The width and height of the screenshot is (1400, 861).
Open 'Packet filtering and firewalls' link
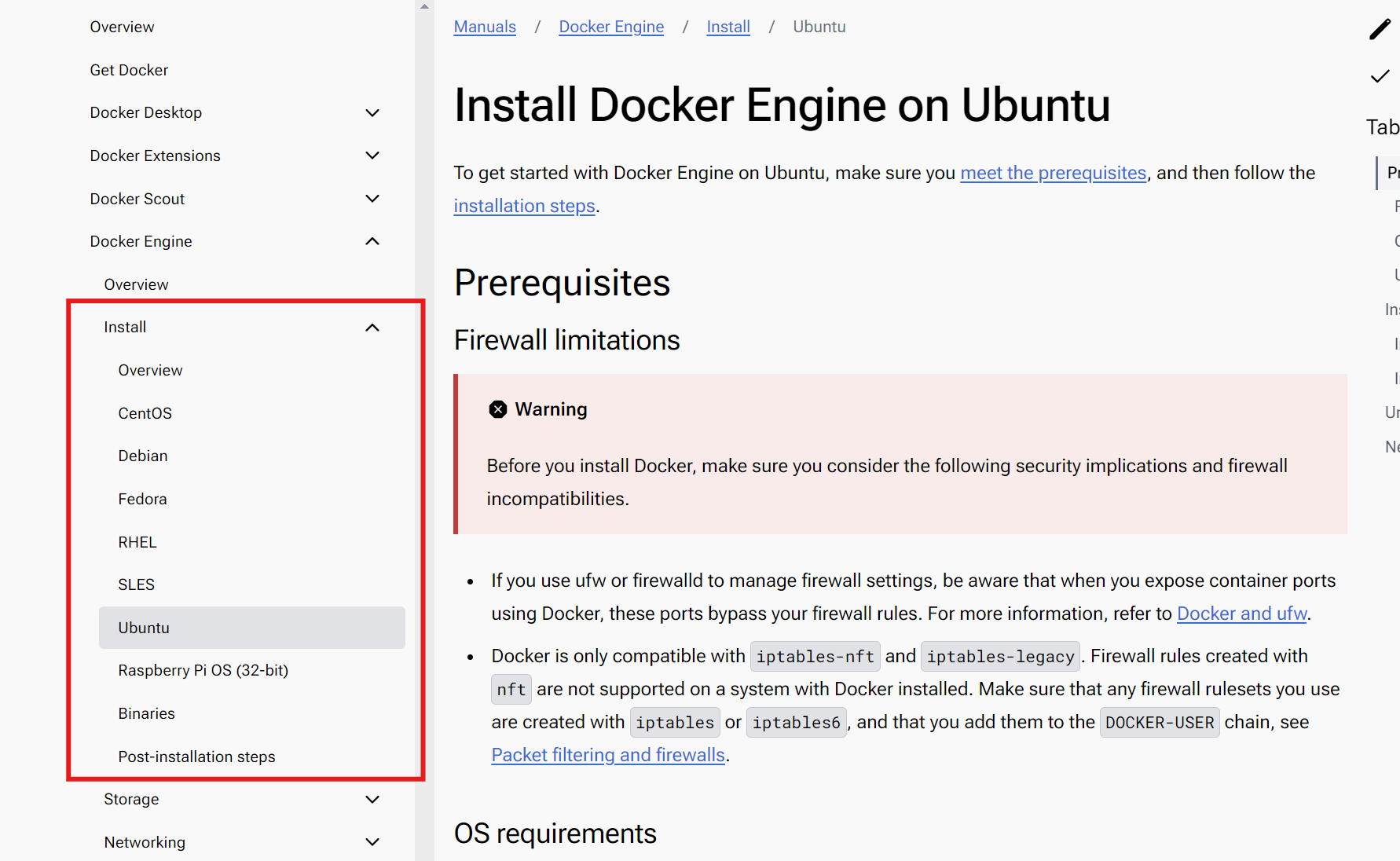pyautogui.click(x=607, y=755)
